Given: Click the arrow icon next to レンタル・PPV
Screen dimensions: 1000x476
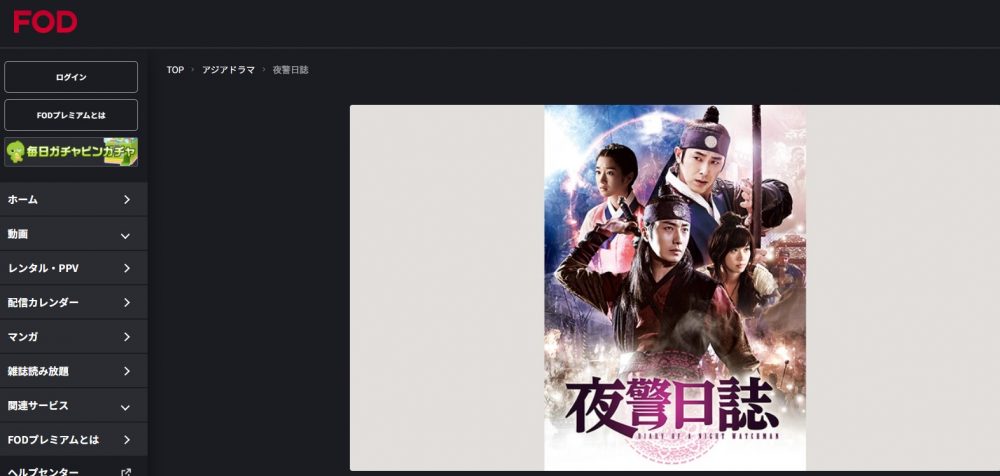Looking at the screenshot, I should coord(126,268).
